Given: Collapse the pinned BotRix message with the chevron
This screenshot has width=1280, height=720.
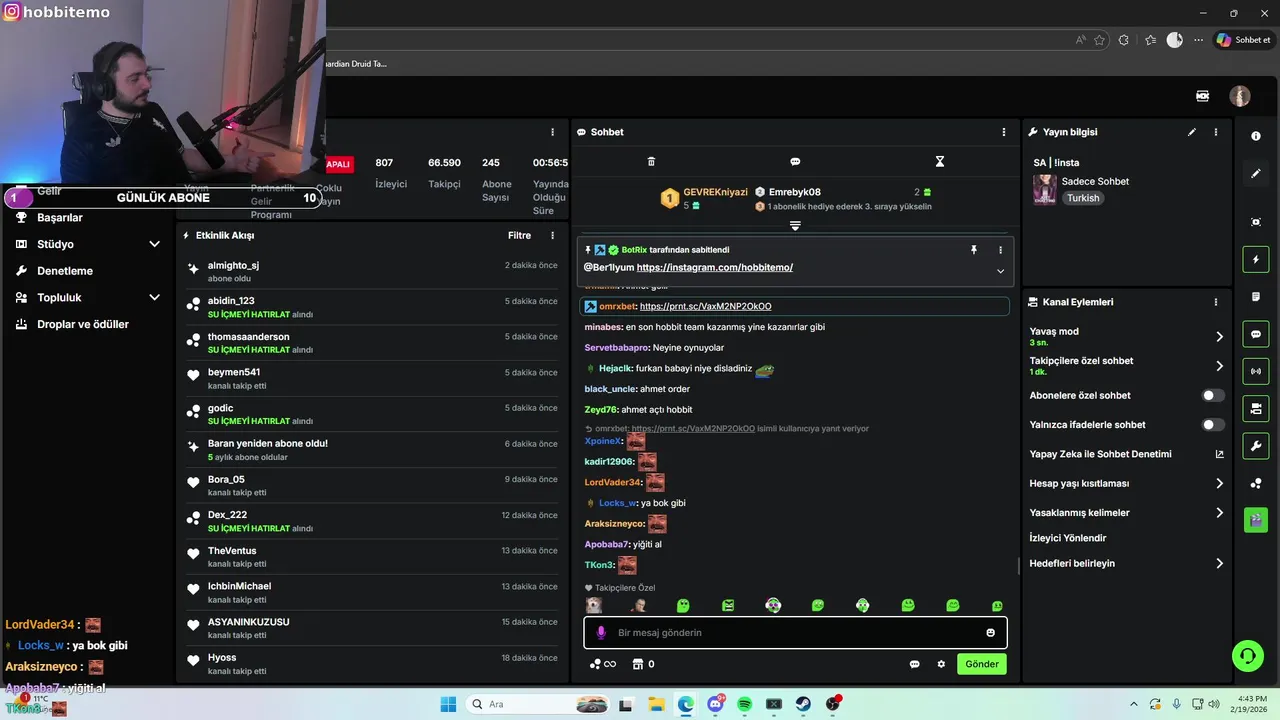Looking at the screenshot, I should tap(1000, 271).
